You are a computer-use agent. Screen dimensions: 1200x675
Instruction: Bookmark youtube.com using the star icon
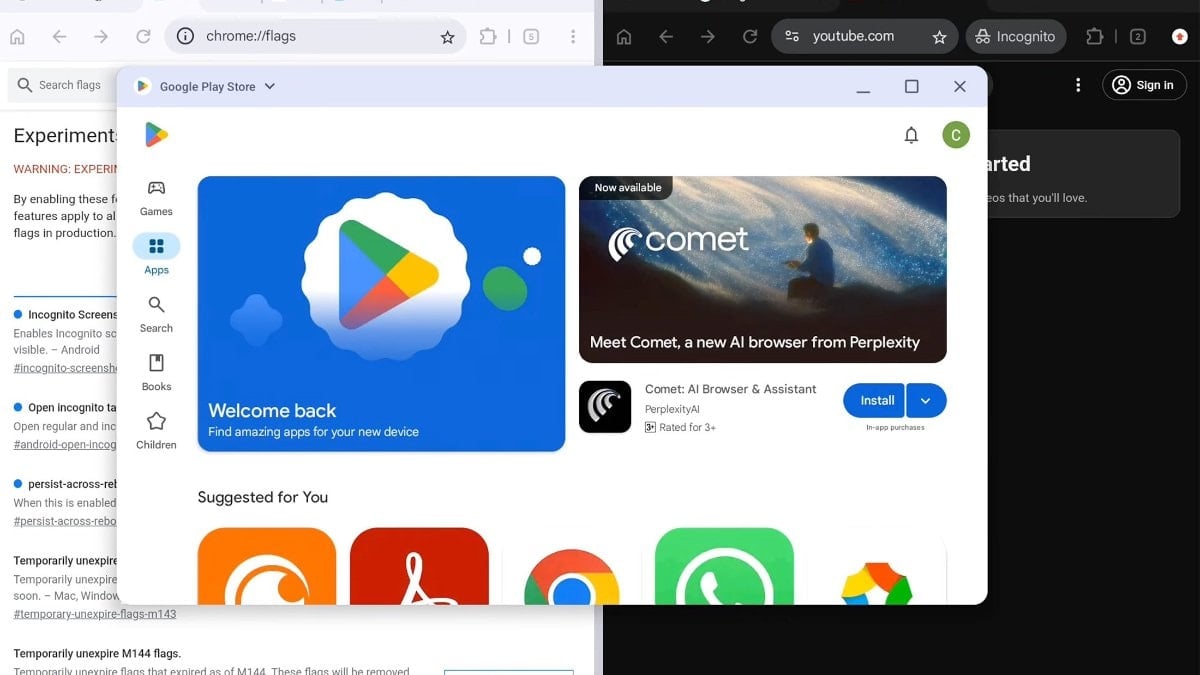(x=939, y=36)
